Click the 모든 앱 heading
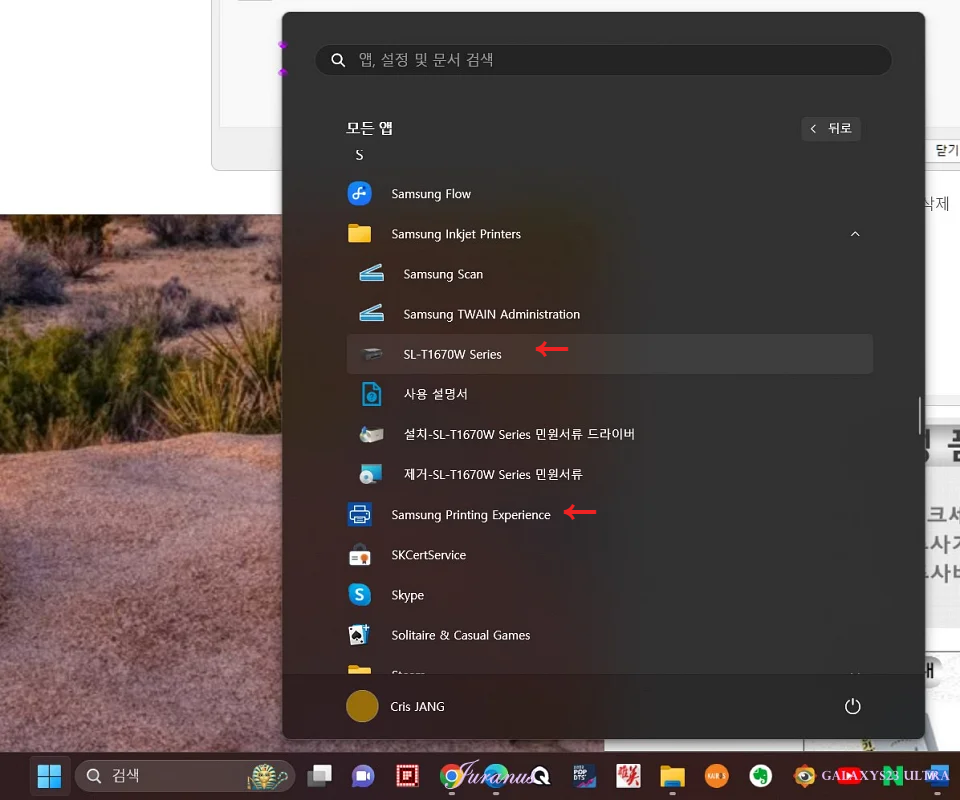Viewport: 960px width, 800px height. [369, 128]
